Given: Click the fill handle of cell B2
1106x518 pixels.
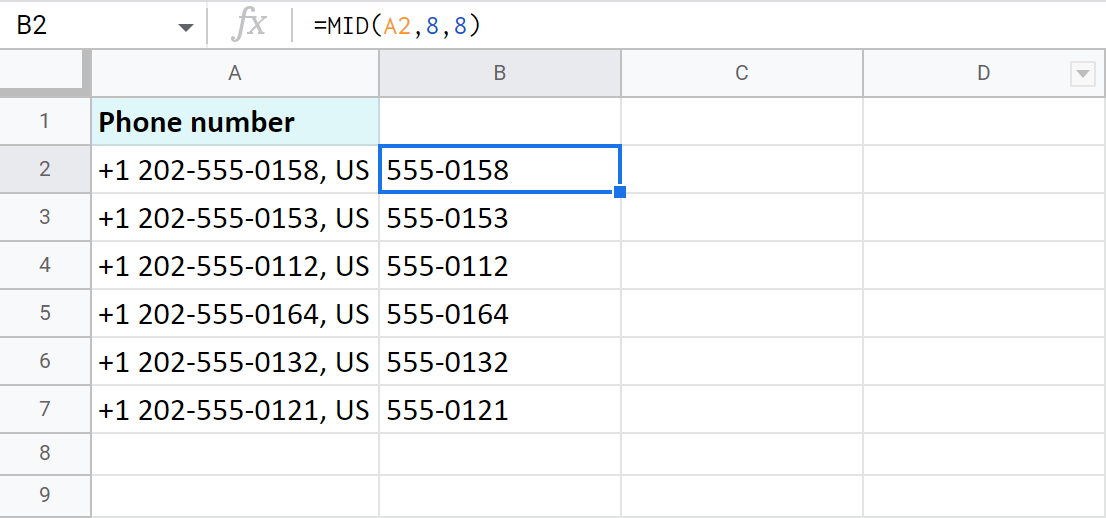Looking at the screenshot, I should tap(620, 192).
